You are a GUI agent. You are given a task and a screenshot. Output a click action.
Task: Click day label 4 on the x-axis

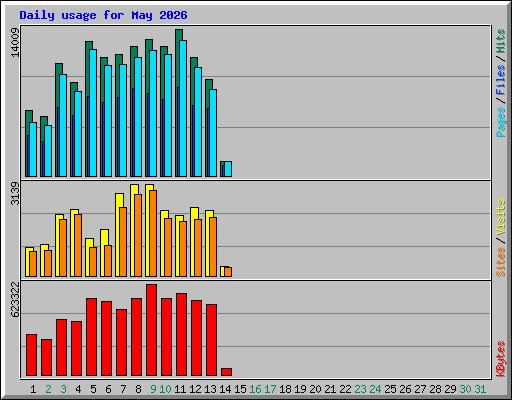[x=78, y=389]
